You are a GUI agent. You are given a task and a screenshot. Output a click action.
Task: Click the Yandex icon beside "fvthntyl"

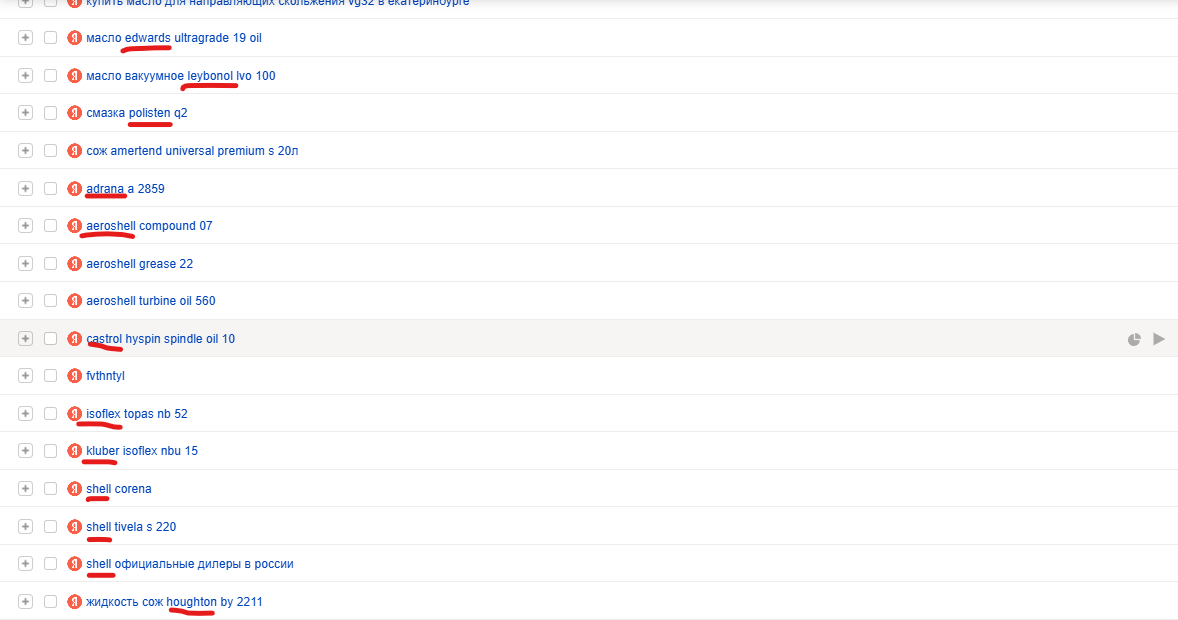click(x=74, y=376)
